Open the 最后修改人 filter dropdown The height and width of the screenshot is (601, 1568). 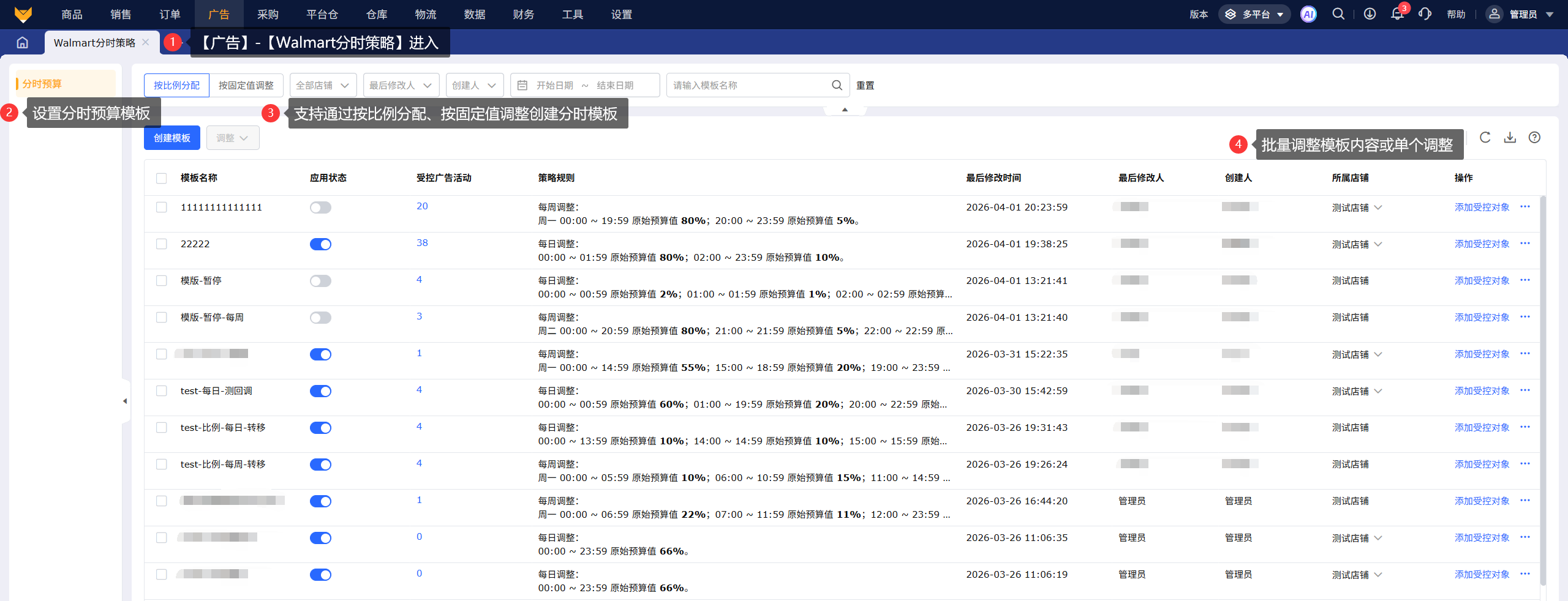[401, 86]
